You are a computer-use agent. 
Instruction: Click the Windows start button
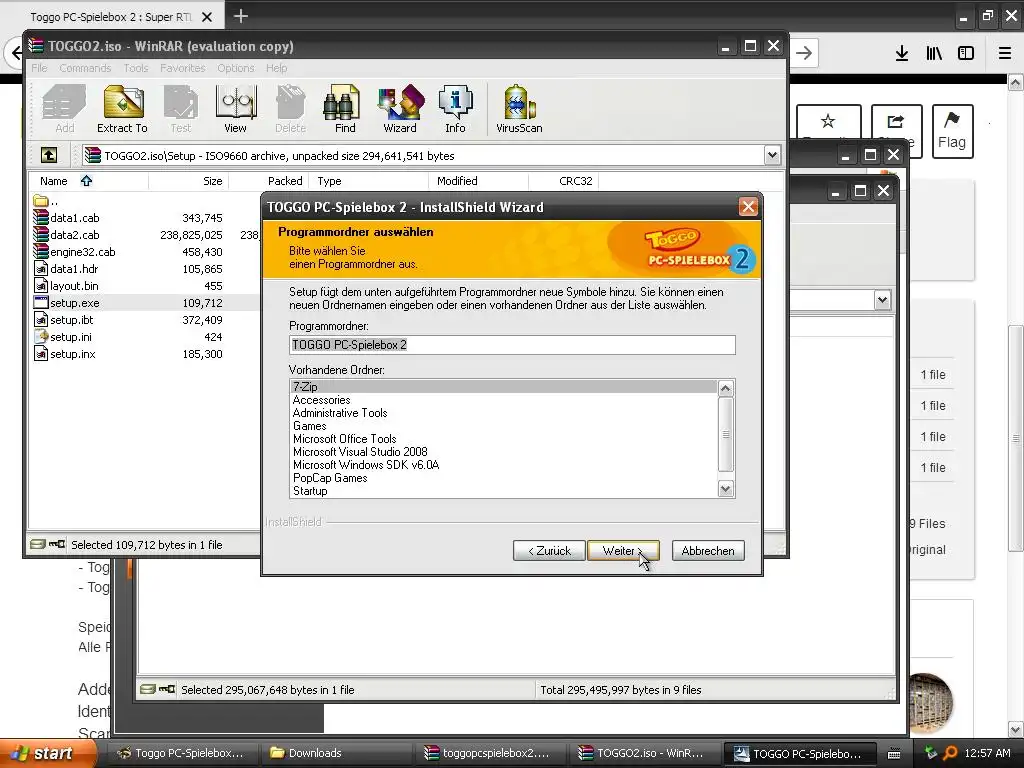click(47, 753)
